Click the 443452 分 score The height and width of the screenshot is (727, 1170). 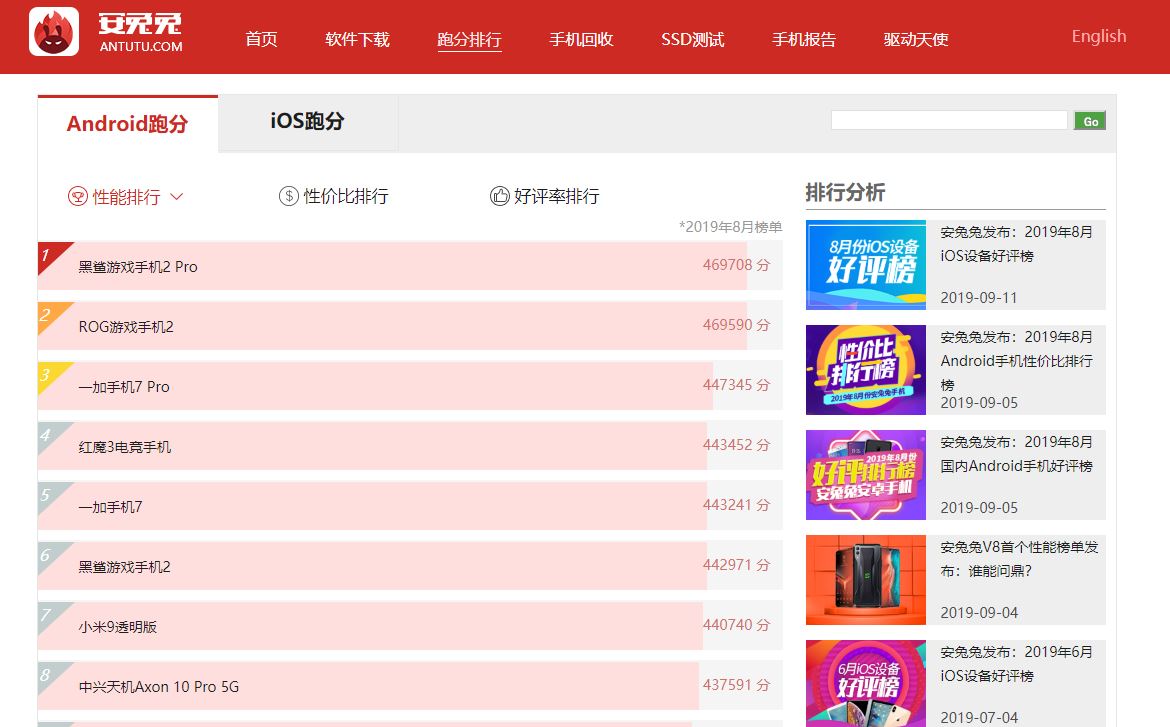[736, 445]
